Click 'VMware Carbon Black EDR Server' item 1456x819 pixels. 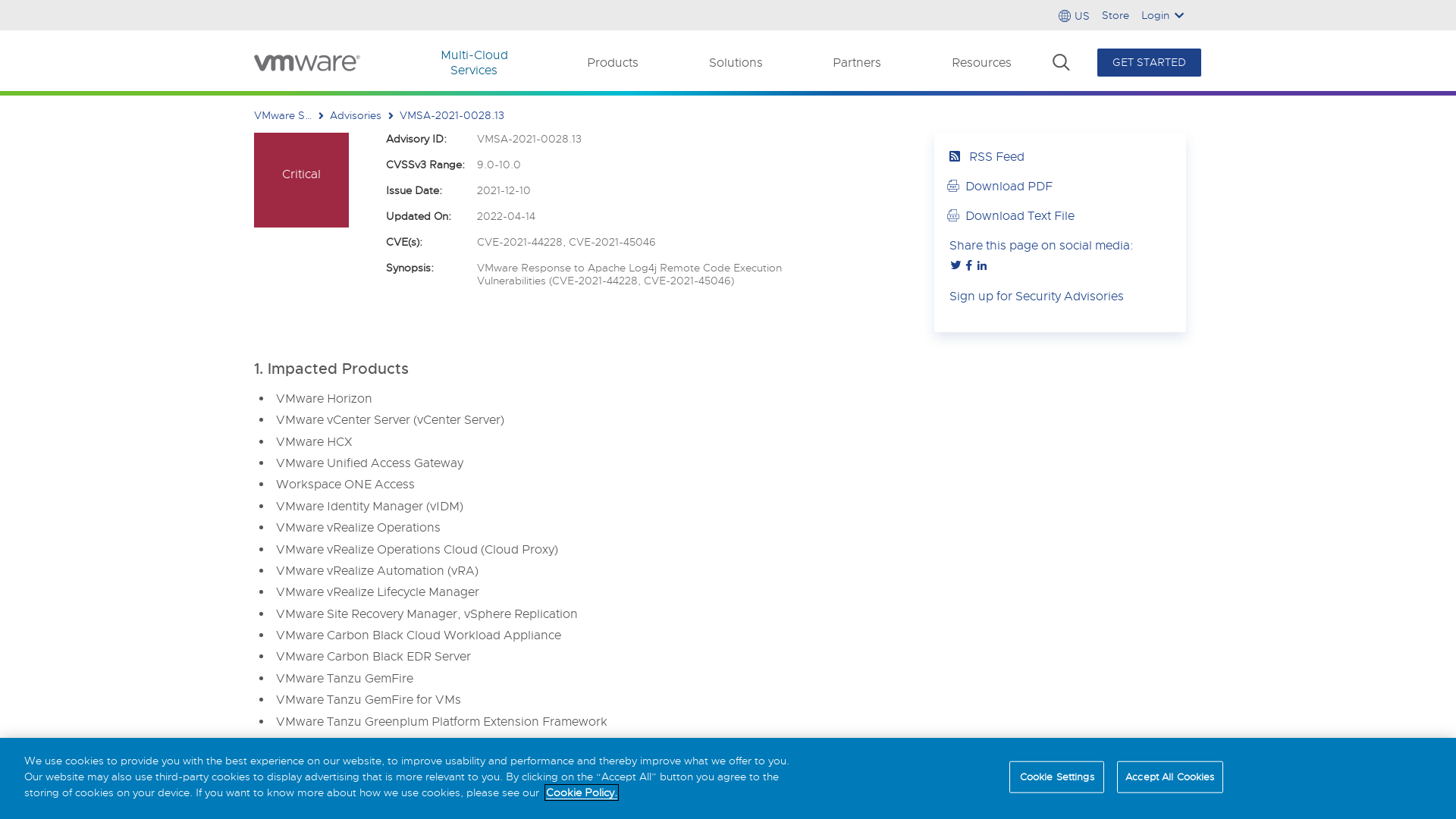[373, 656]
